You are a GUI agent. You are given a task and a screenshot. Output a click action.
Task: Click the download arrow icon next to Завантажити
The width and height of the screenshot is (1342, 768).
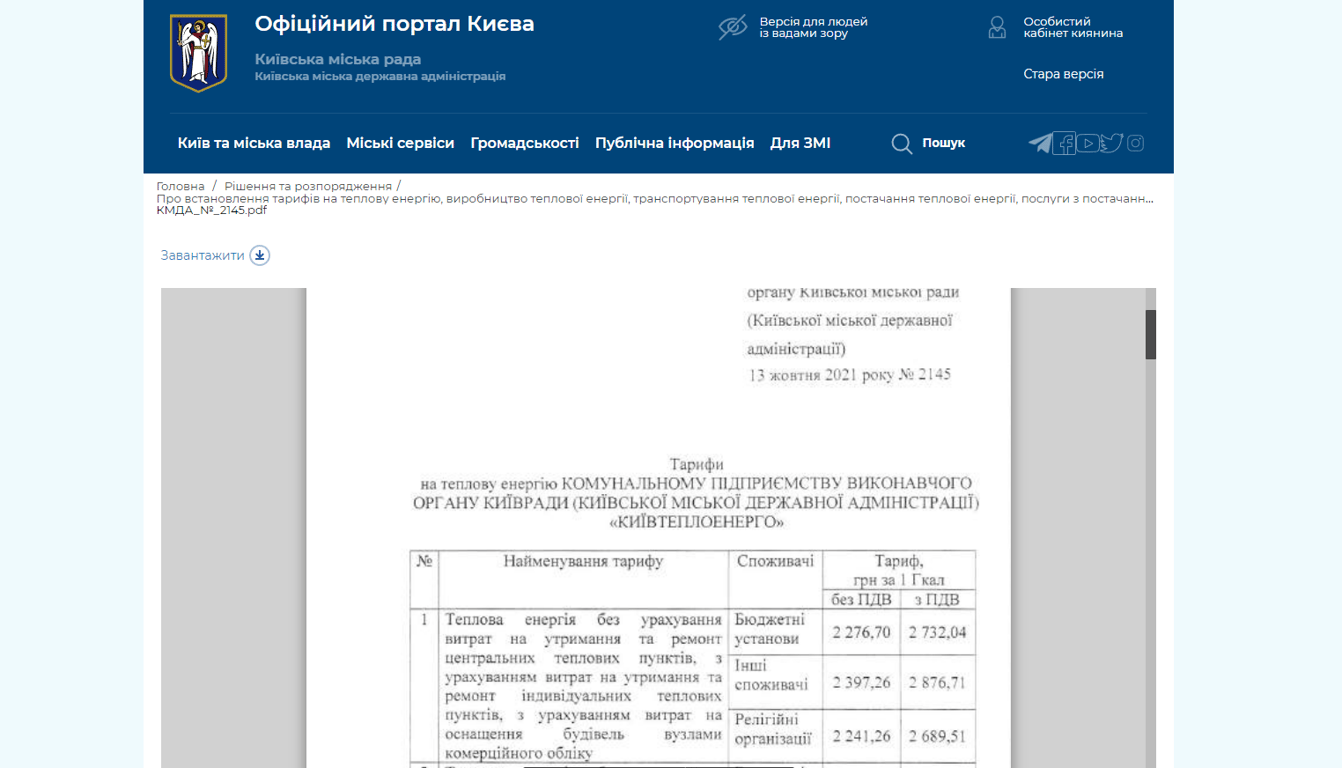[260, 255]
